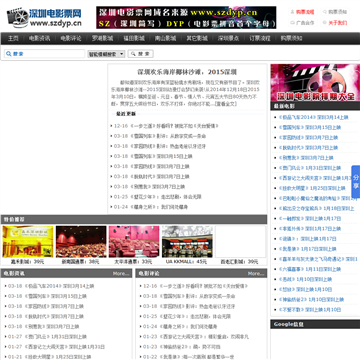Viewport: 360px width, 360px height.
Task: Click the film reel schedule banner image
Action: click(315, 82)
